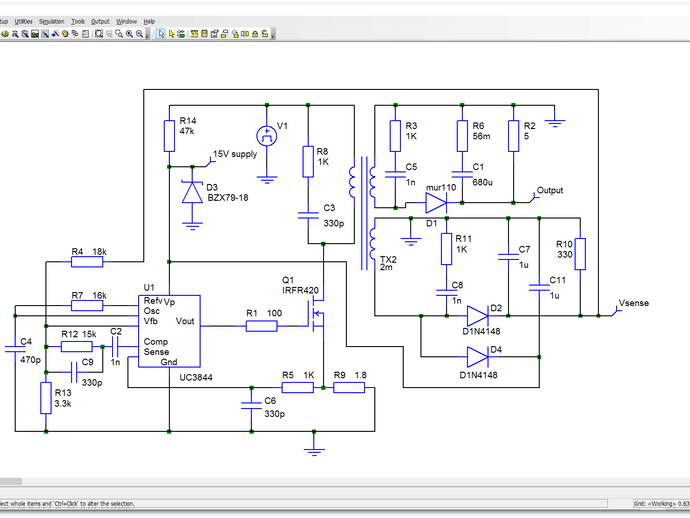Select capacitor C1 680u

pos(462,175)
